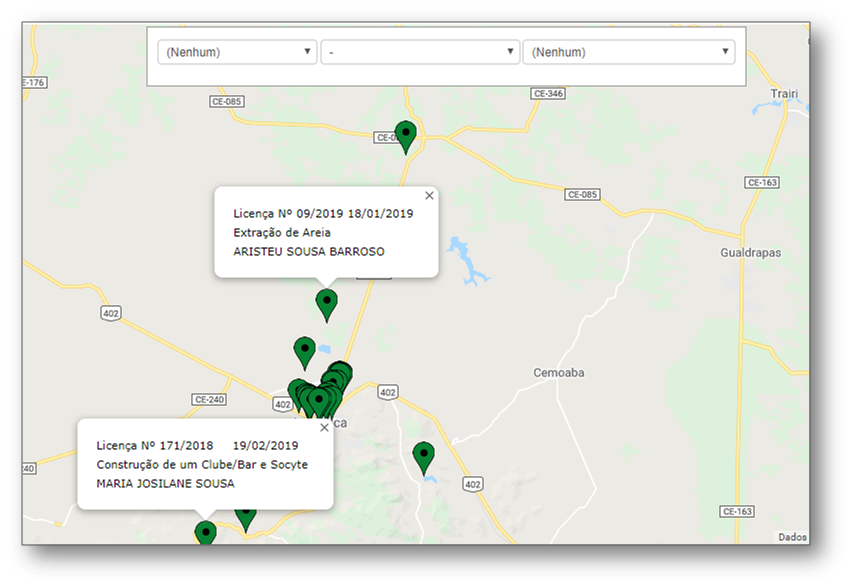
Task: Select the green marker below the Extração de Areia popup
Action: coord(326,303)
